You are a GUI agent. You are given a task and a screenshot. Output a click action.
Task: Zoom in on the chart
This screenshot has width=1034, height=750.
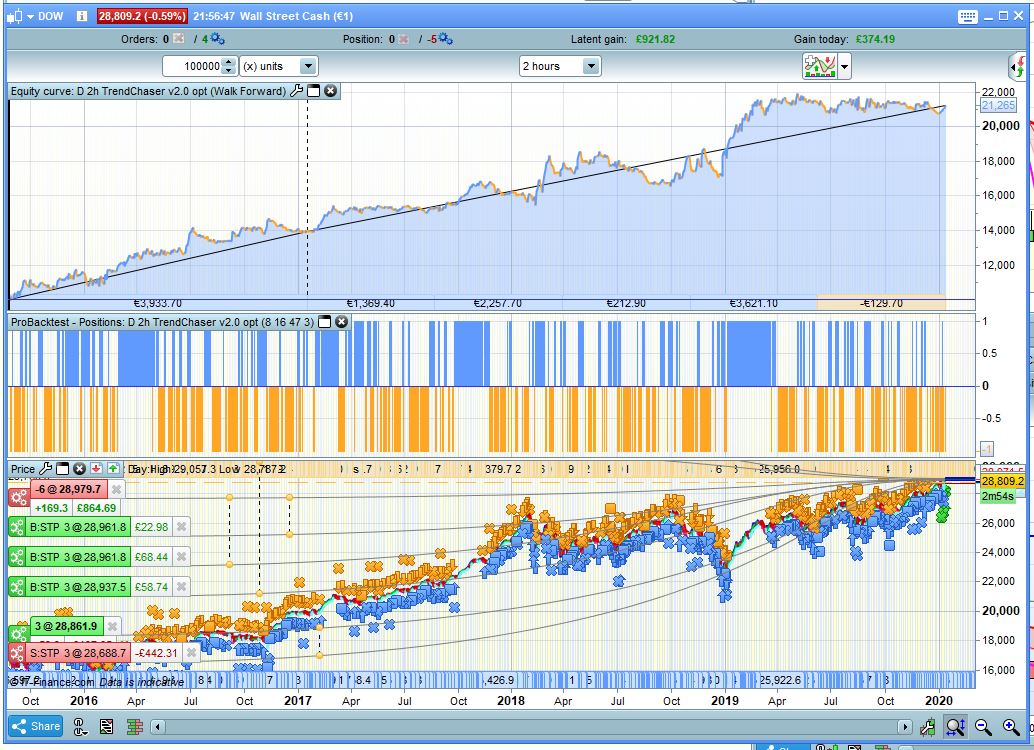[1010, 727]
